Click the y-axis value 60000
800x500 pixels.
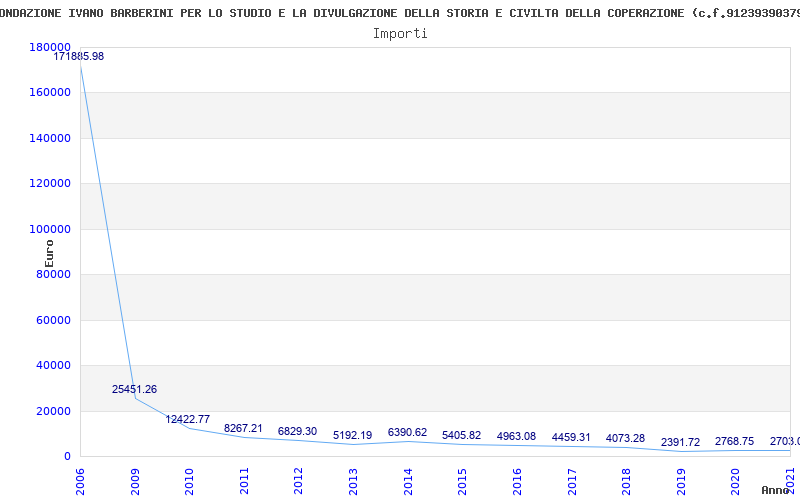pyautogui.click(x=53, y=320)
